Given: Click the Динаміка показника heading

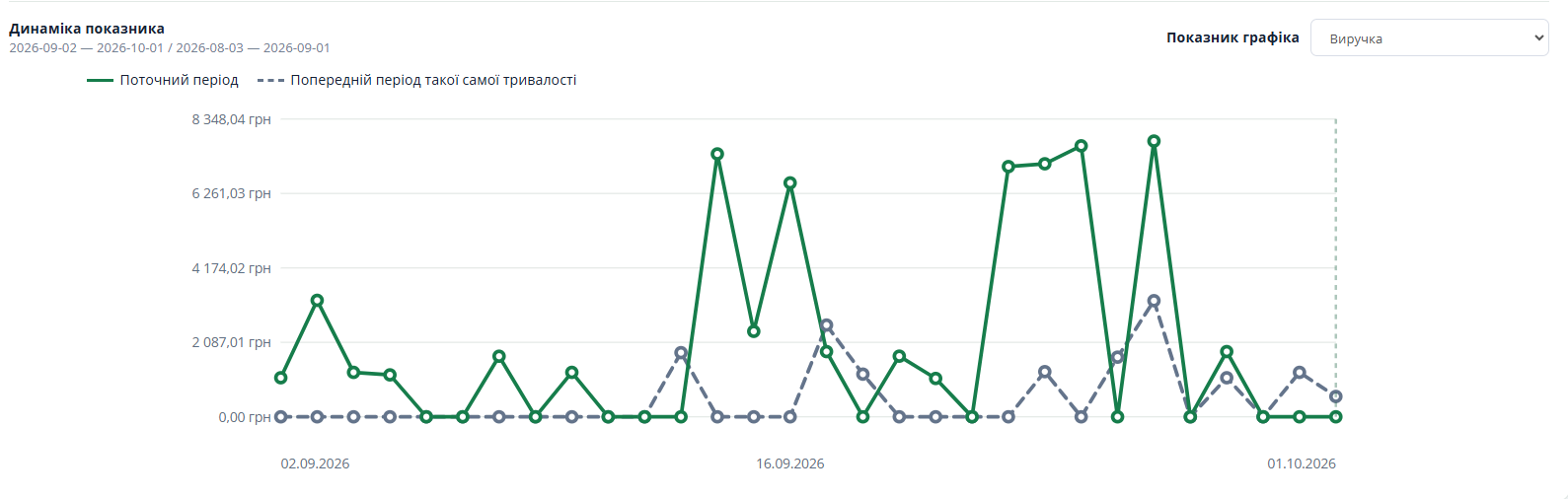Looking at the screenshot, I should [x=87, y=29].
